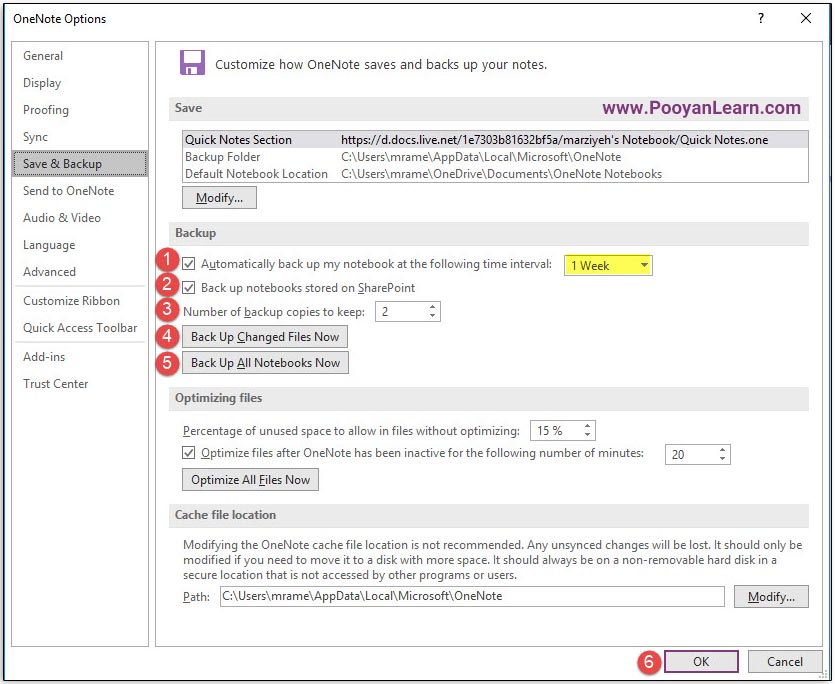Open the General options category

click(x=79, y=56)
